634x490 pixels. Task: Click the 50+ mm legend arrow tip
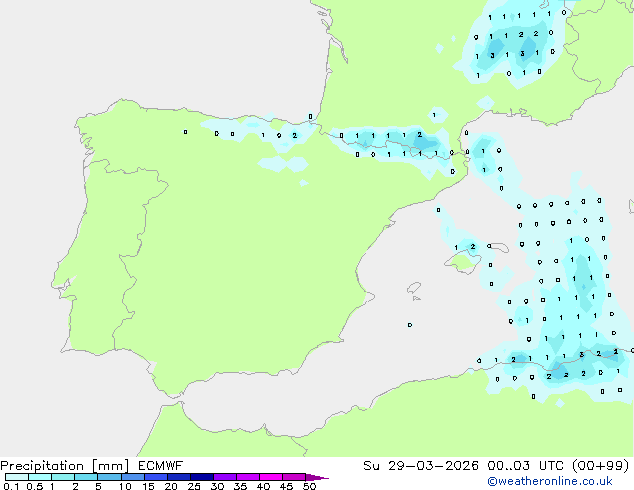317,477
